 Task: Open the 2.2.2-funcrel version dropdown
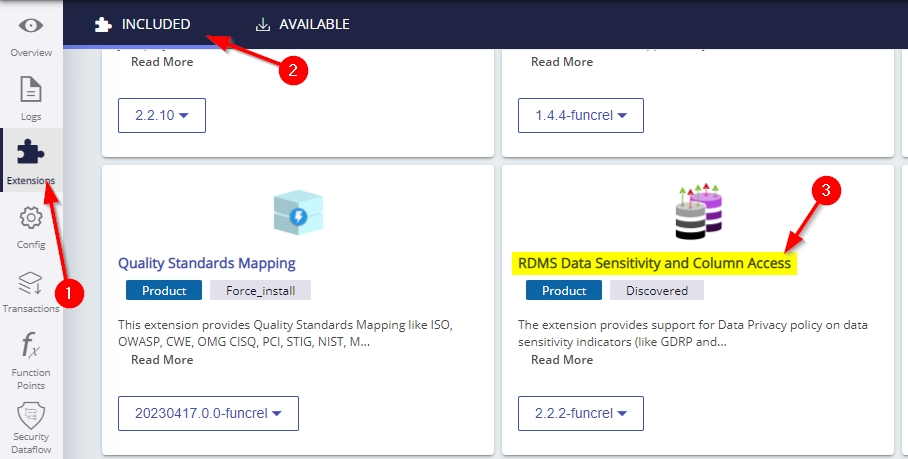tap(581, 413)
